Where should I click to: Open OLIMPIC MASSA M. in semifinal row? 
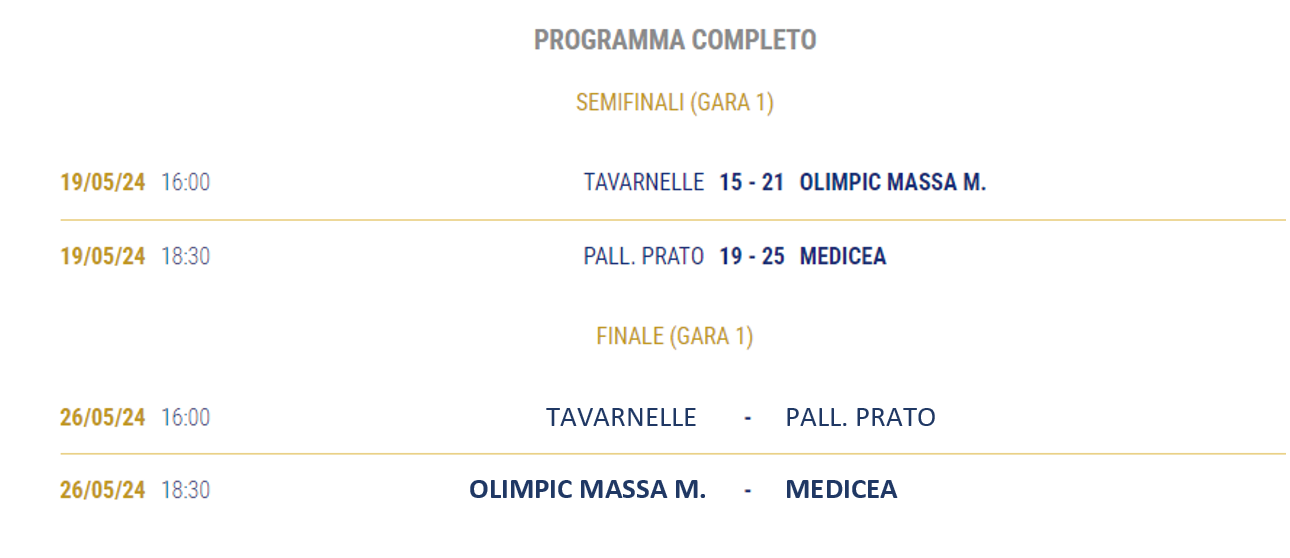[x=893, y=183]
